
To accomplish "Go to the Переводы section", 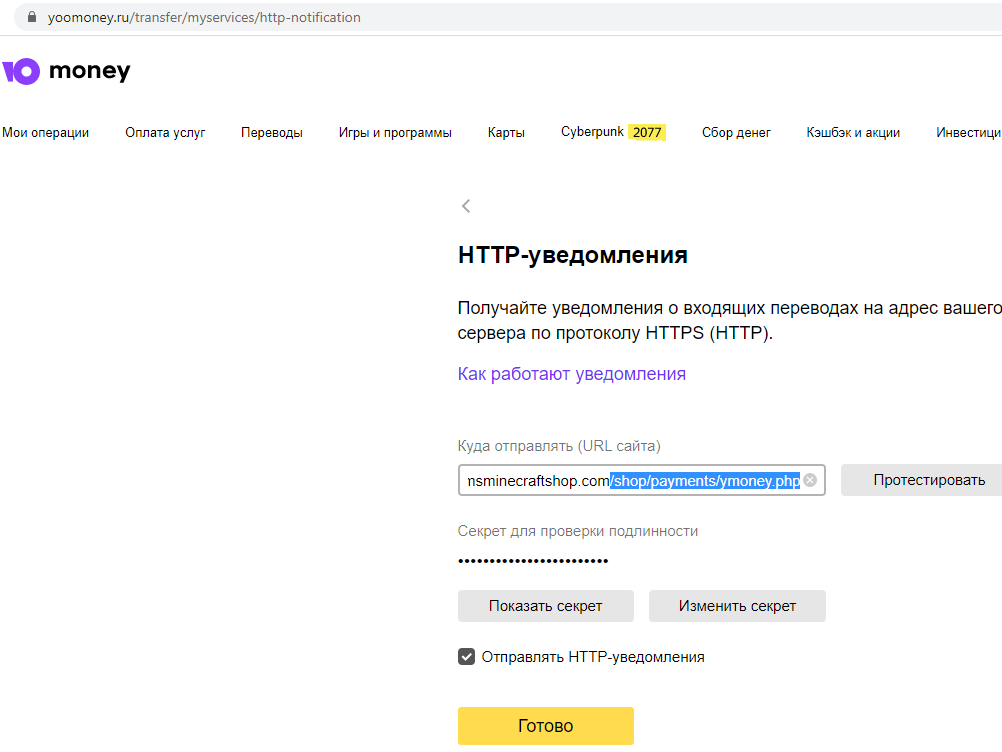I will 272,133.
